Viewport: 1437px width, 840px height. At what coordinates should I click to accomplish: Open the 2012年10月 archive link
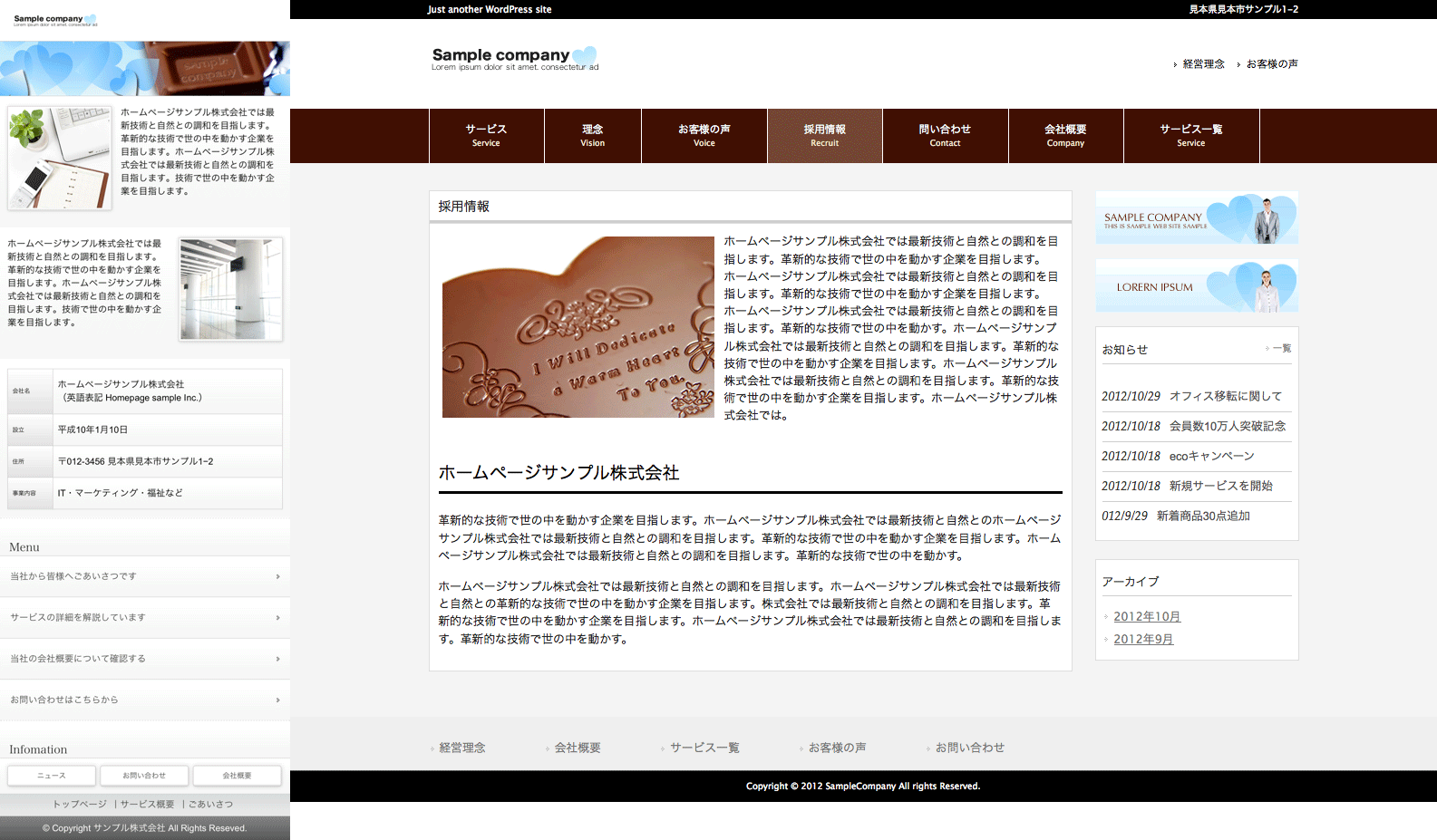point(1147,617)
